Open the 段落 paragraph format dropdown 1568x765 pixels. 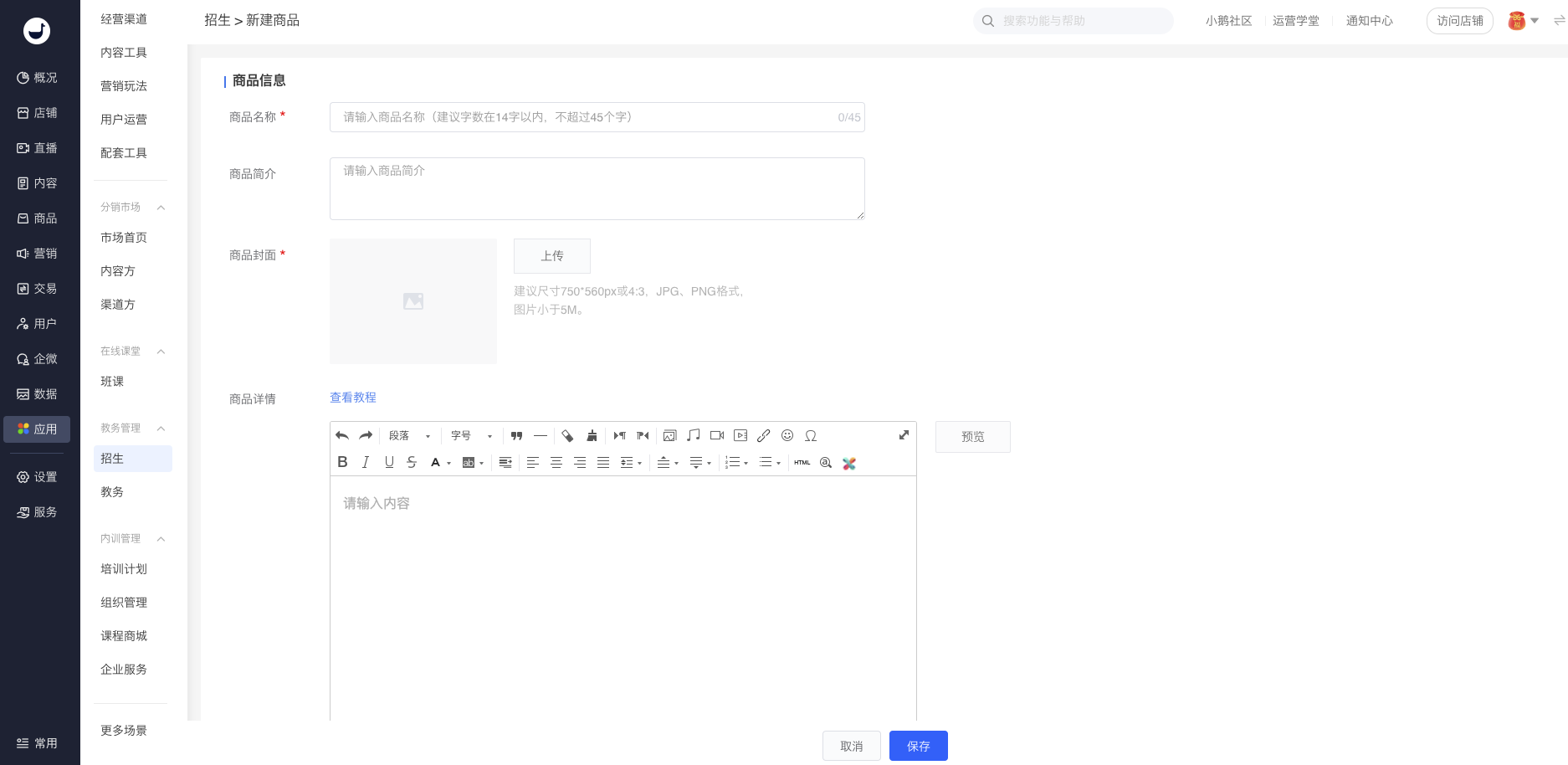pos(410,435)
